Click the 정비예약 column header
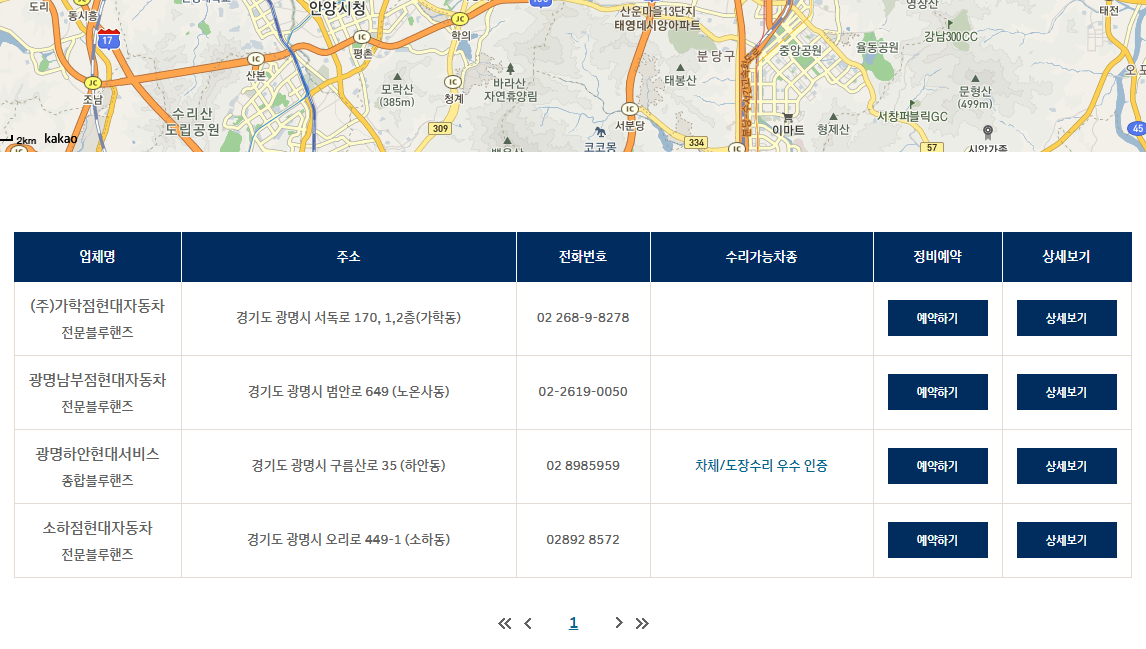 (x=938, y=257)
